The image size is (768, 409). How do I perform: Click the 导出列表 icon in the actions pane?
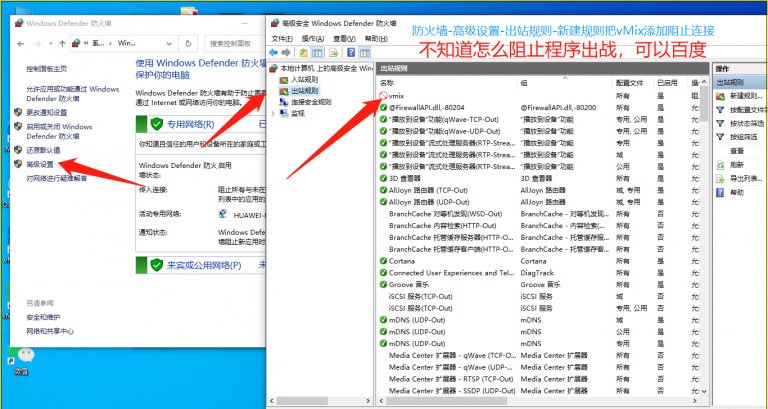point(720,178)
